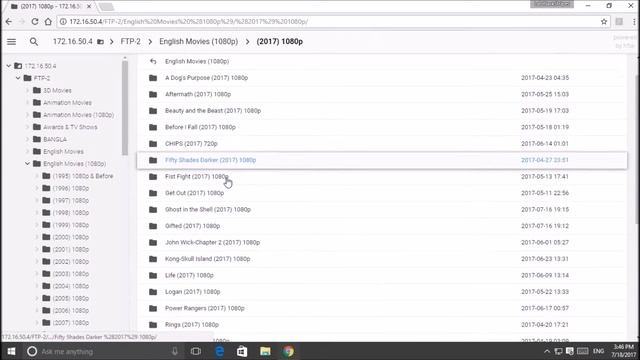This screenshot has width=640, height=360.
Task: Click folder icon next to Get Out
Action: coord(153,193)
